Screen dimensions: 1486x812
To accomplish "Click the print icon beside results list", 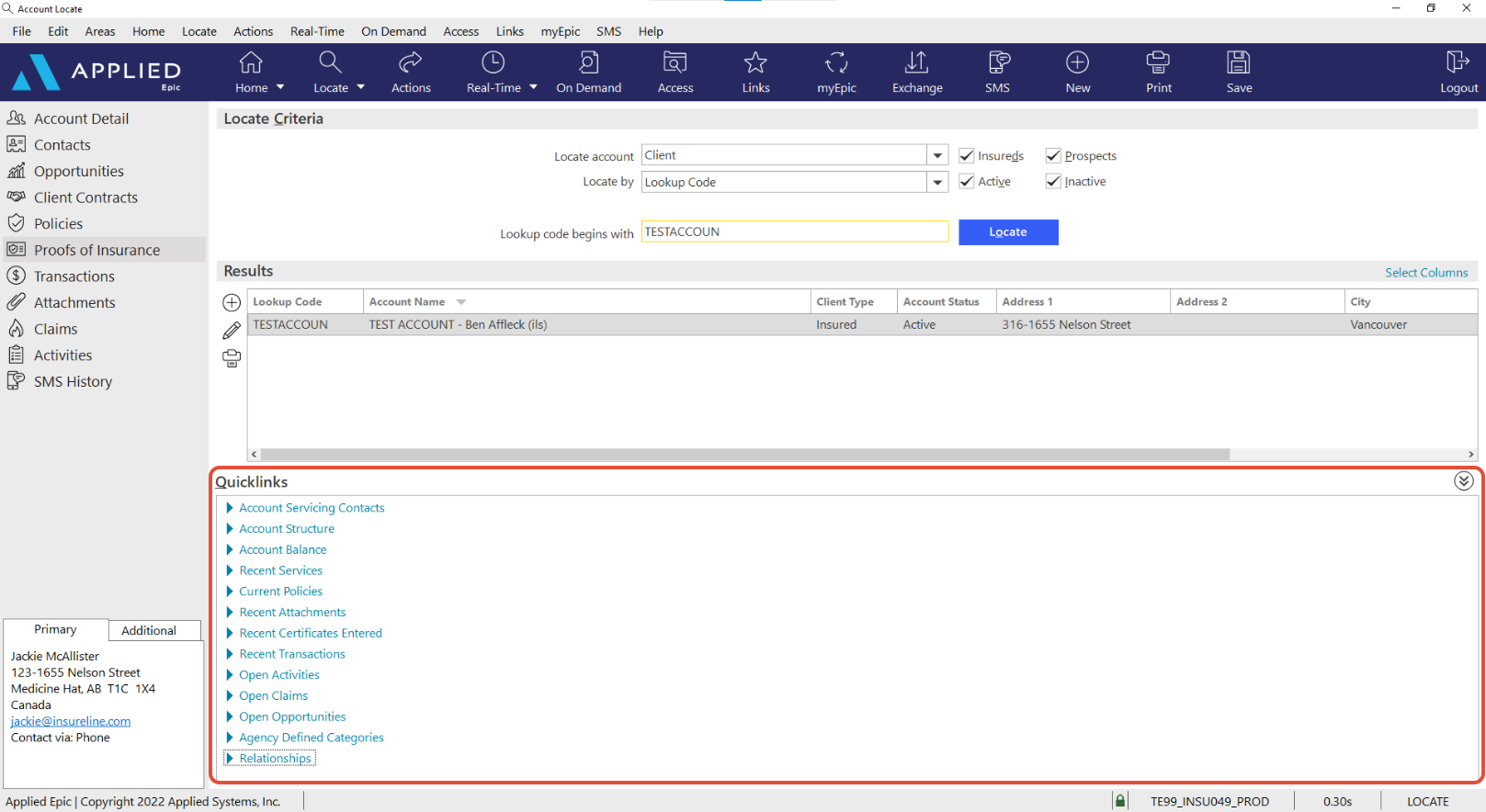I will [232, 358].
